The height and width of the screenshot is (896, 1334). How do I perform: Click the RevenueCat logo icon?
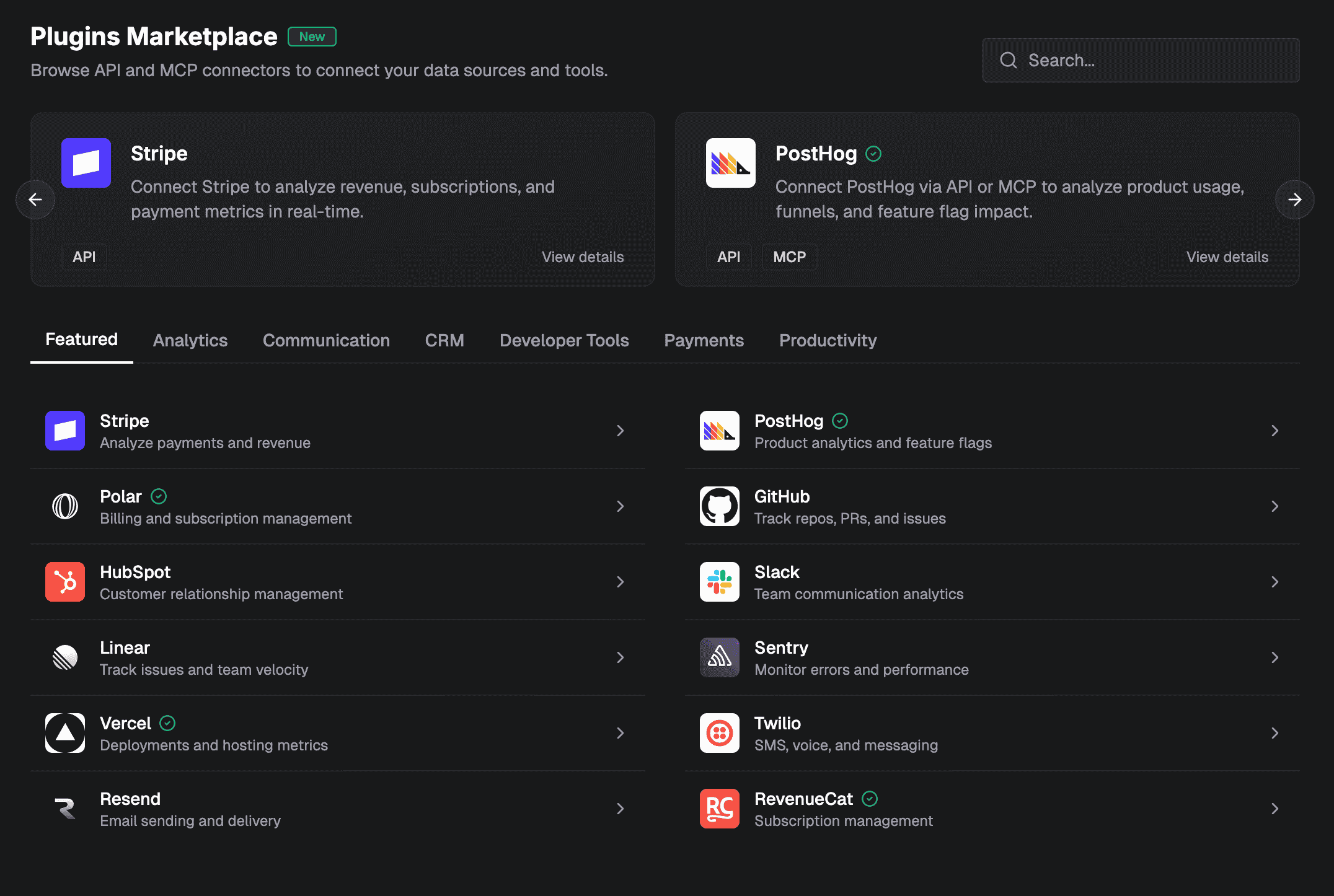[719, 809]
